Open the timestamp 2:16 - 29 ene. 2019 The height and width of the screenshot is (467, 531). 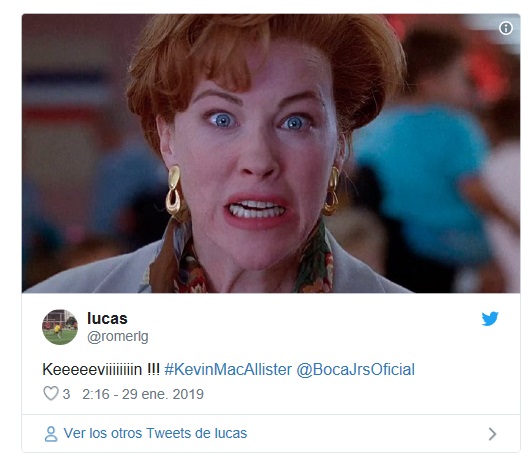[143, 394]
